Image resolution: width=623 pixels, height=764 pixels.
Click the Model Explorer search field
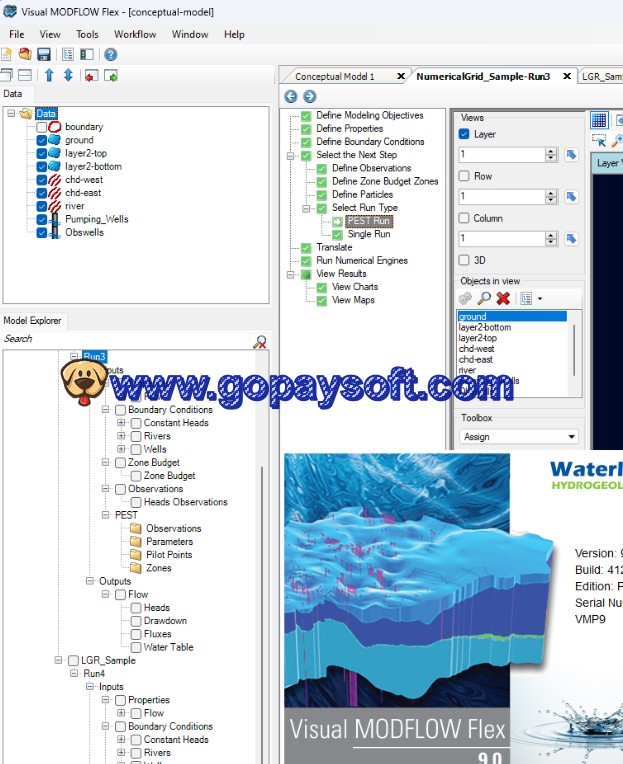pos(127,339)
